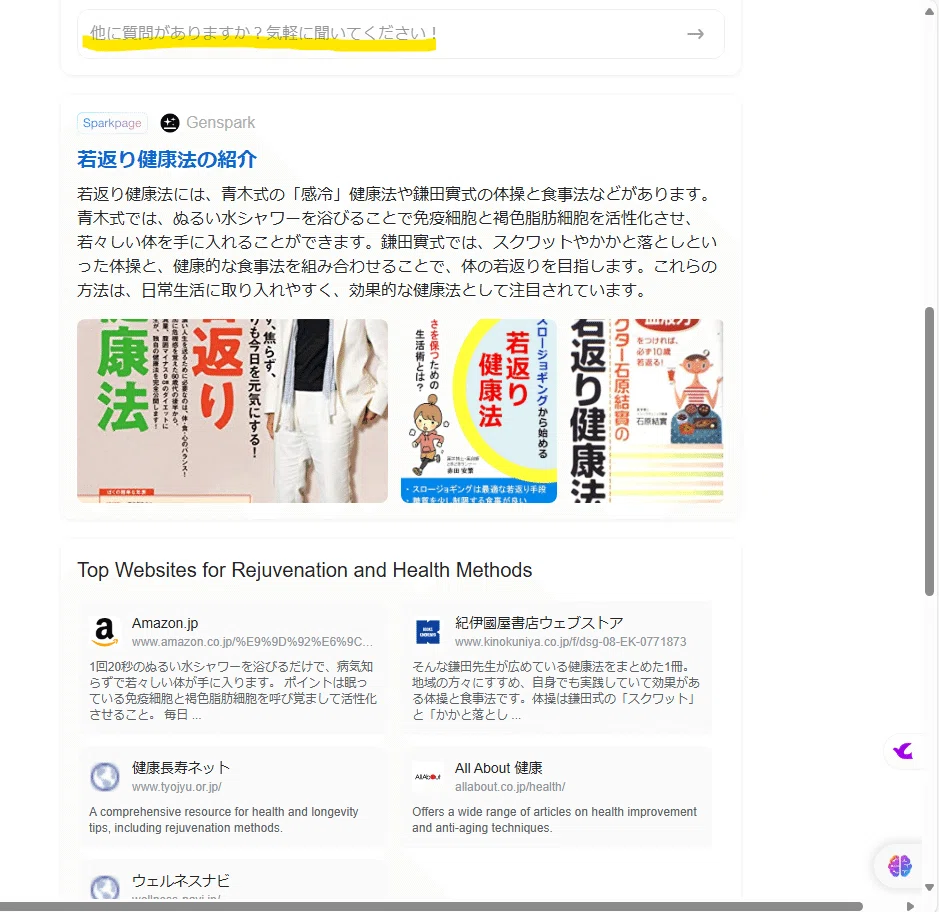The image size is (939, 912).
Task: View the book cover with man in white suit
Action: click(x=232, y=411)
